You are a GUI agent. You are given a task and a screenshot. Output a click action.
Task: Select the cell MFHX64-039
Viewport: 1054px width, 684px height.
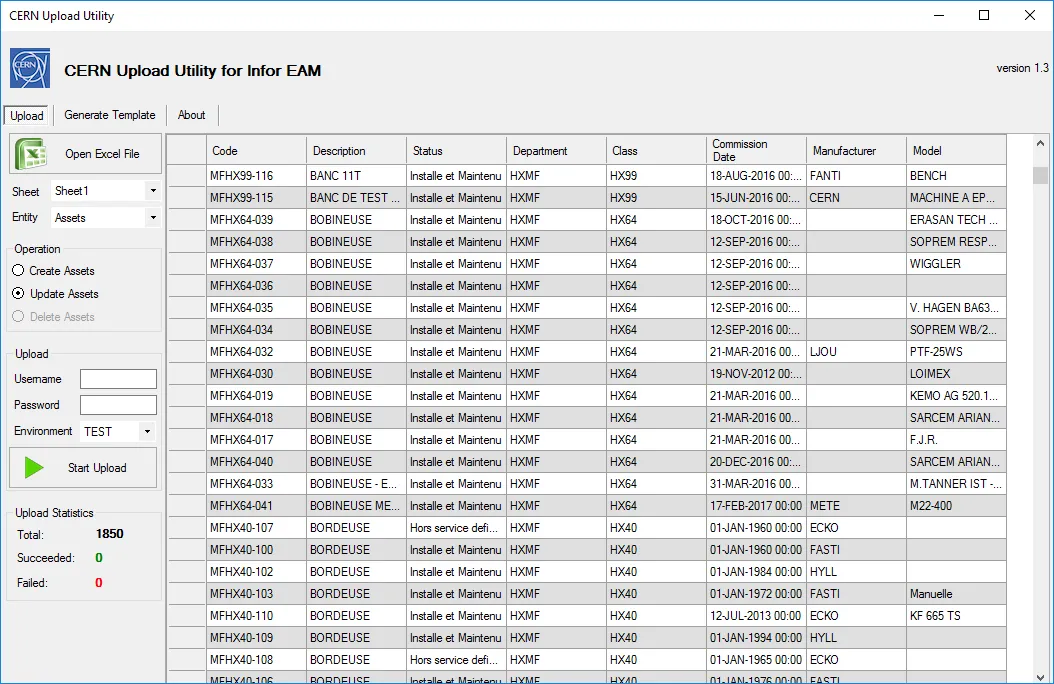tap(256, 220)
